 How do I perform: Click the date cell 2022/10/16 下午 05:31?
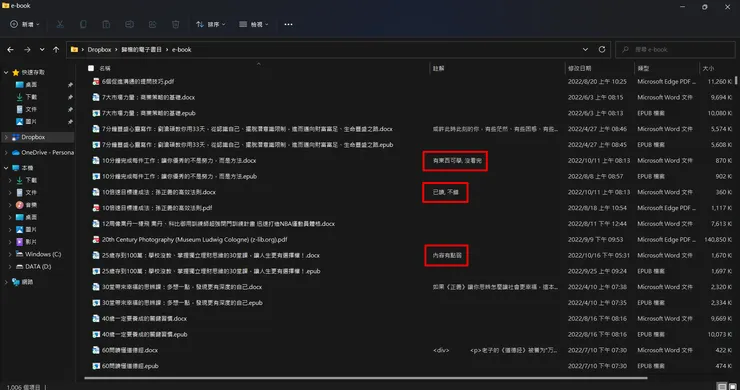(598, 255)
